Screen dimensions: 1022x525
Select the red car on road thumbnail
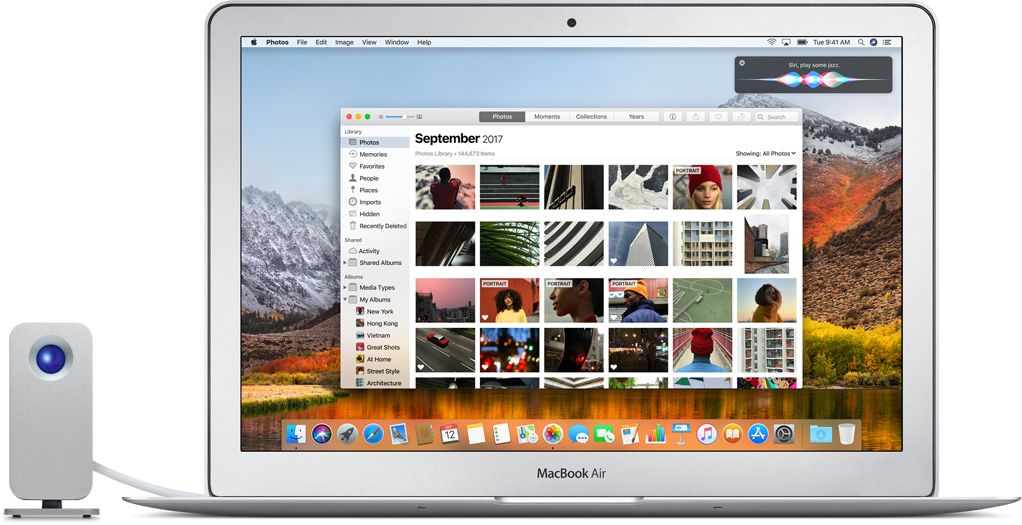click(445, 350)
